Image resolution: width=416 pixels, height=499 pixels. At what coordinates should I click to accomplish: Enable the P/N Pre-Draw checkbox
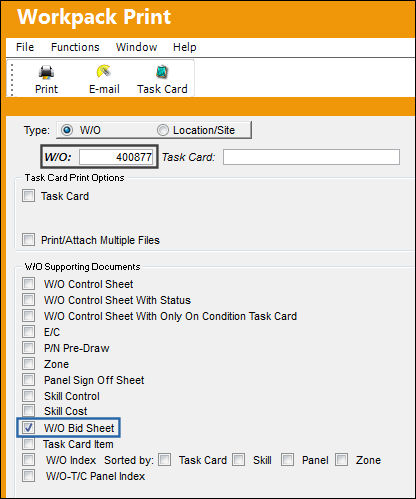[x=28, y=348]
